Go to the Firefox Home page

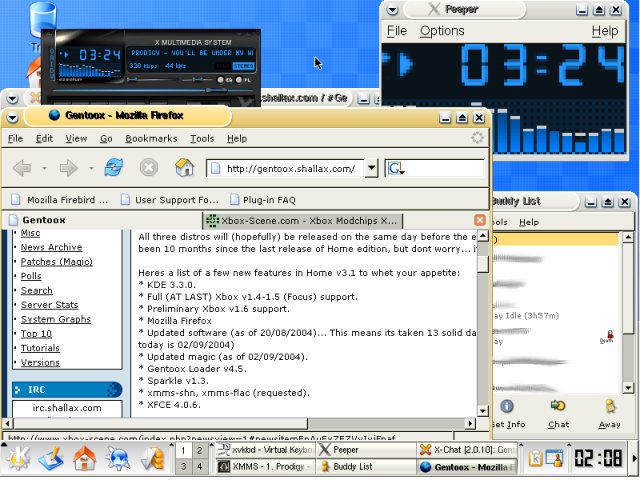(184, 167)
